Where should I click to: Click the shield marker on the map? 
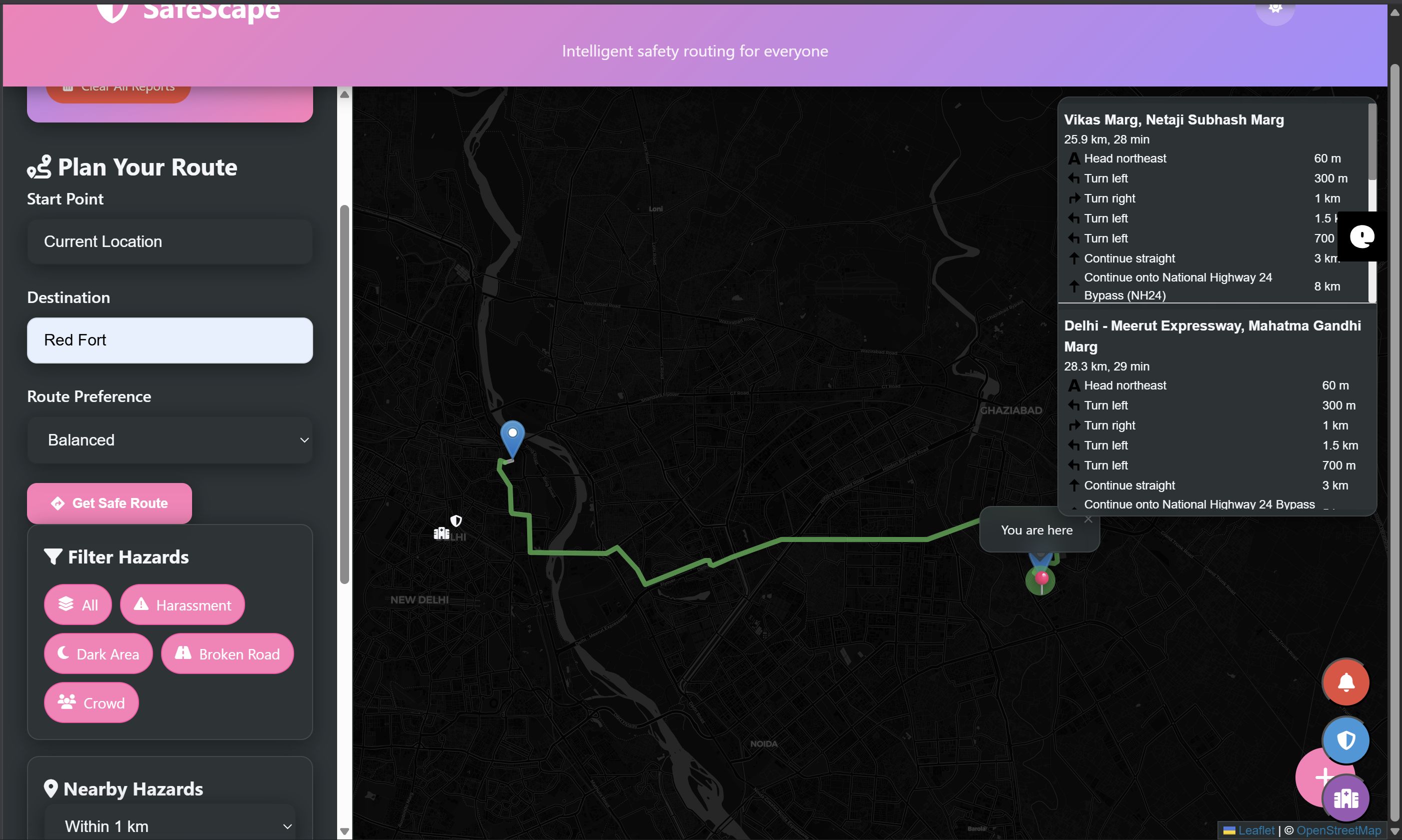[x=456, y=520]
